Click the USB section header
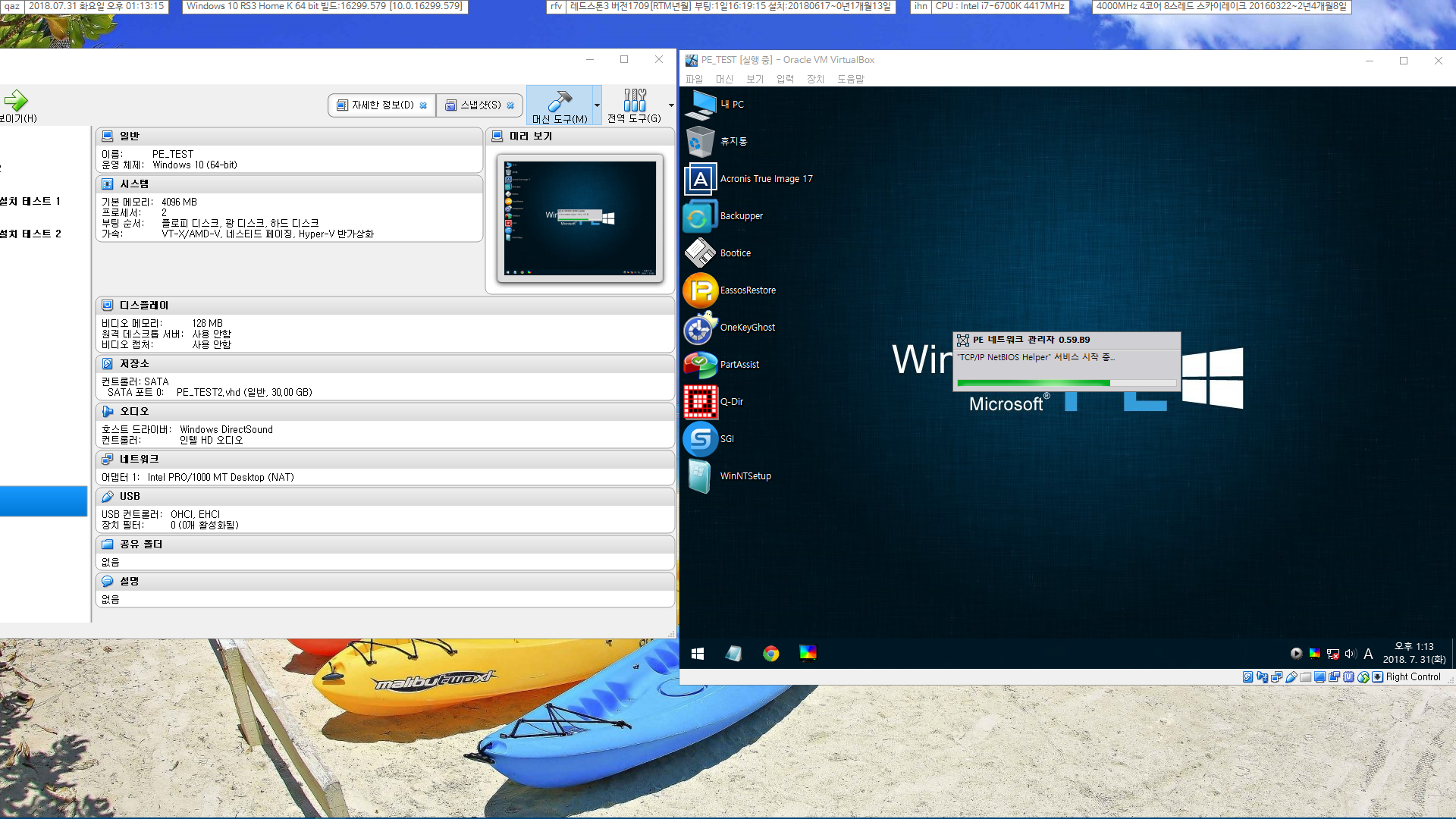 tap(385, 496)
